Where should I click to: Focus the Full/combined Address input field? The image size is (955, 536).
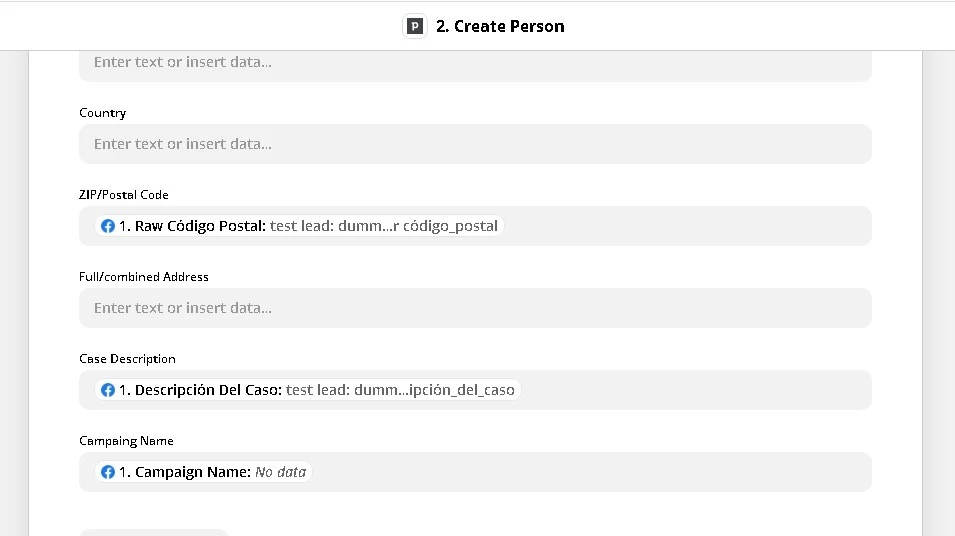pos(475,308)
